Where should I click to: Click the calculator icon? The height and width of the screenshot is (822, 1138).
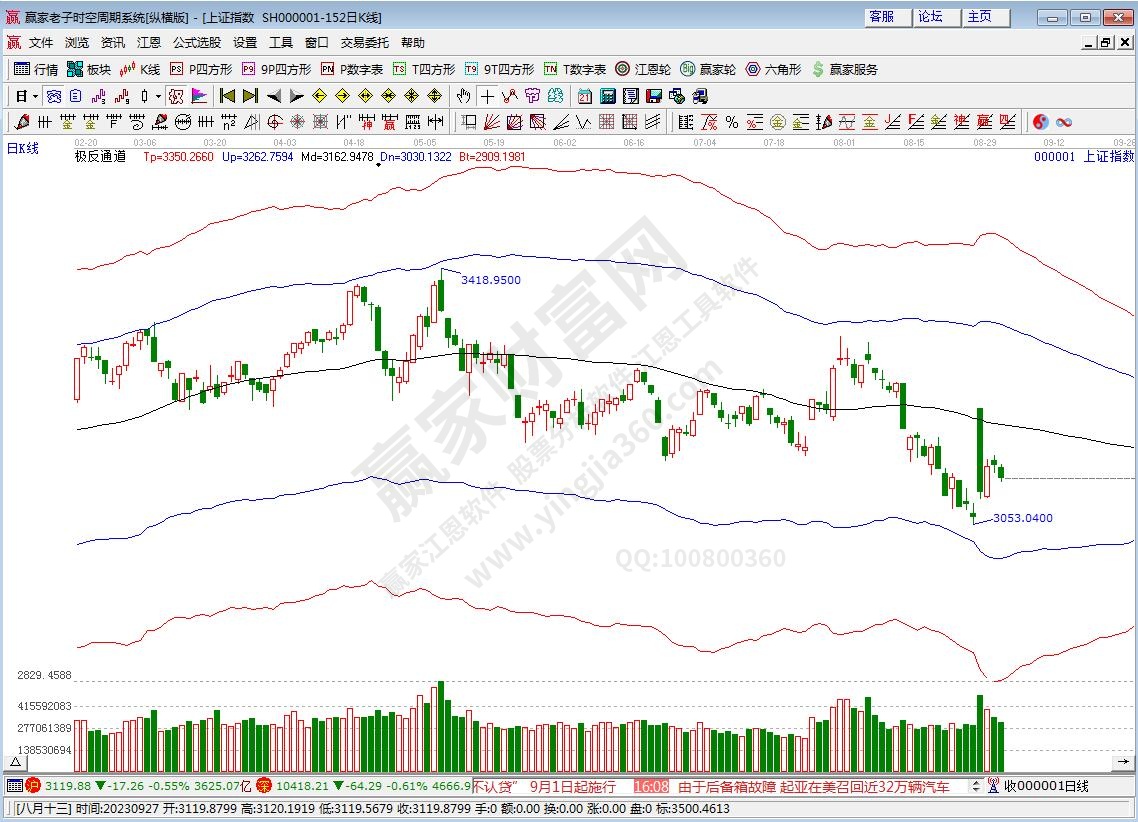pos(607,96)
